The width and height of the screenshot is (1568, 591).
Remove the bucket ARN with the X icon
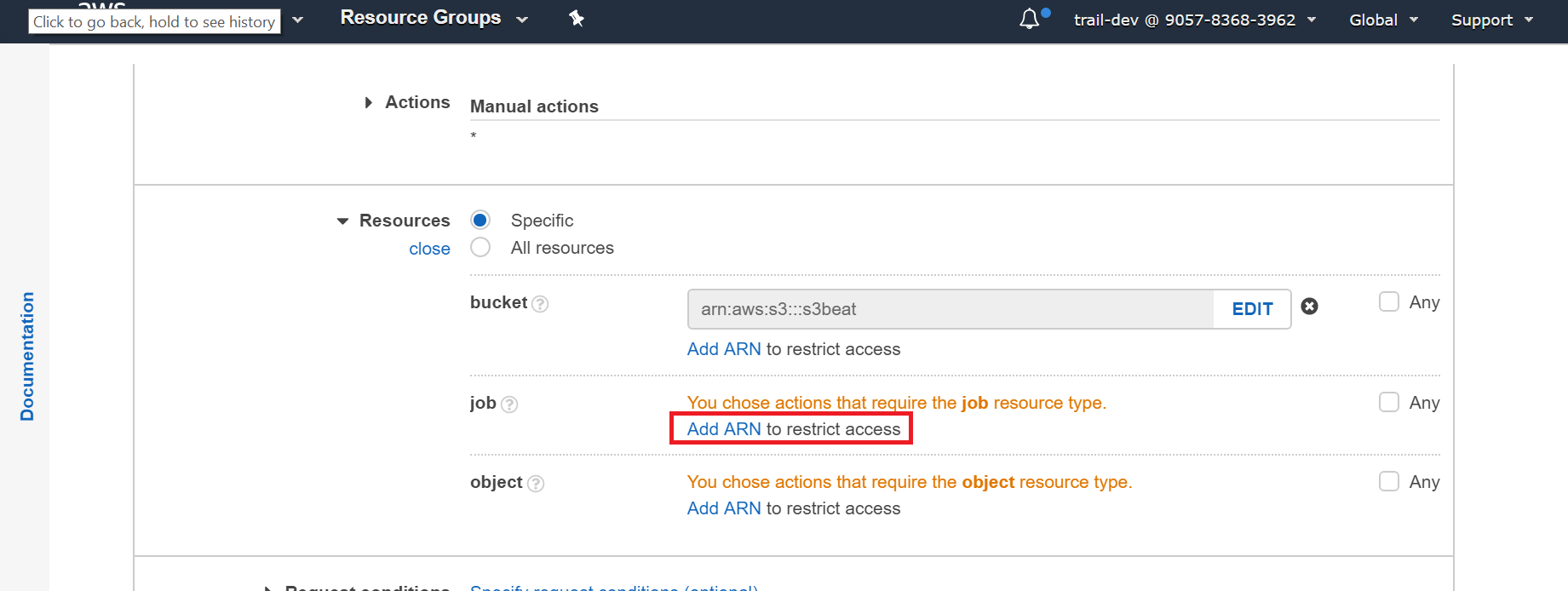[1309, 307]
